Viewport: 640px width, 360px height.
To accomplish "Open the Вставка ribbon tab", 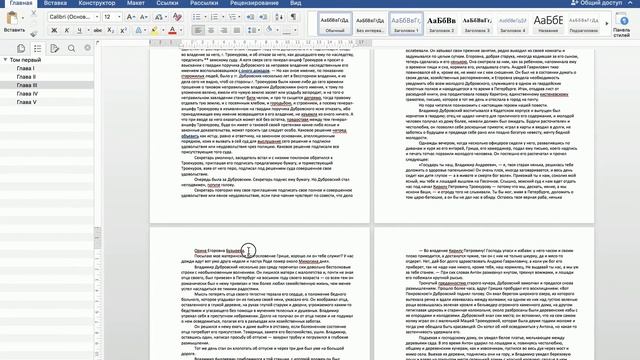I will pyautogui.click(x=55, y=3).
